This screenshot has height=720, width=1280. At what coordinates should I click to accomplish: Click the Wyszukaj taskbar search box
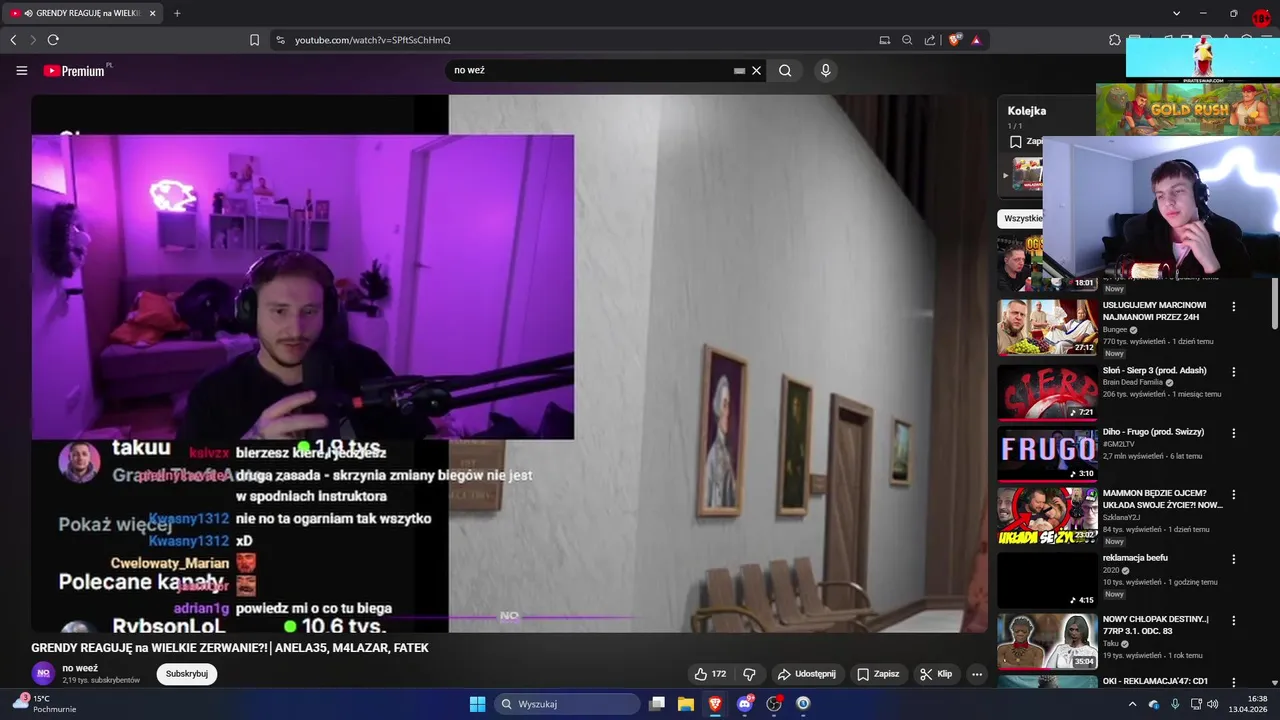point(567,704)
